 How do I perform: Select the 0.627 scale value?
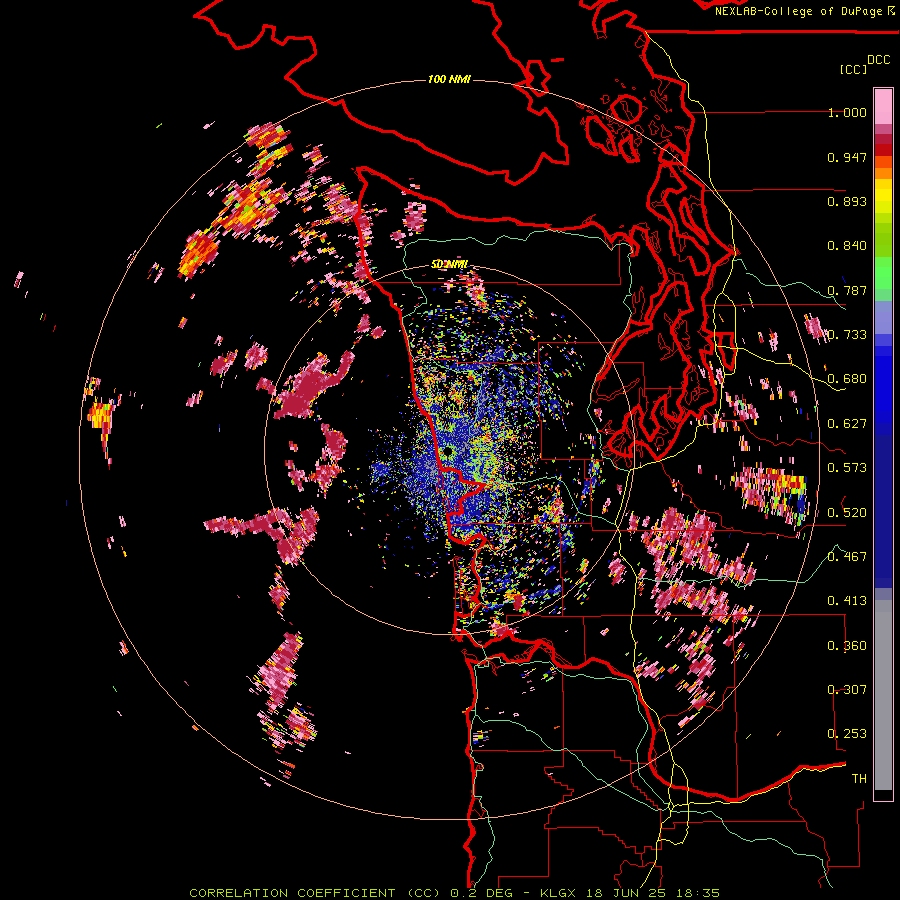tap(847, 424)
